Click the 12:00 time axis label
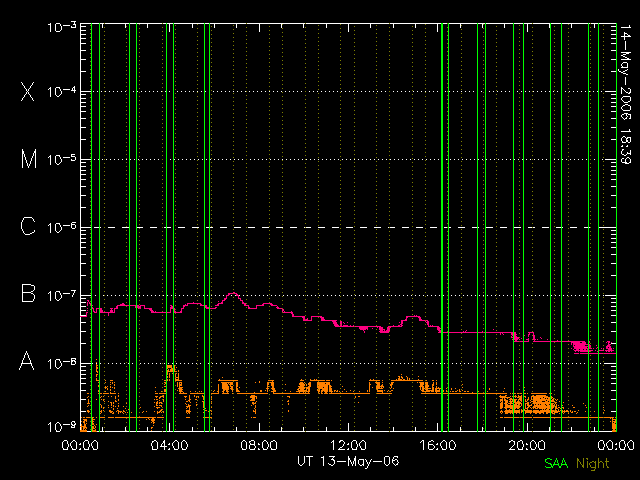 [348, 445]
